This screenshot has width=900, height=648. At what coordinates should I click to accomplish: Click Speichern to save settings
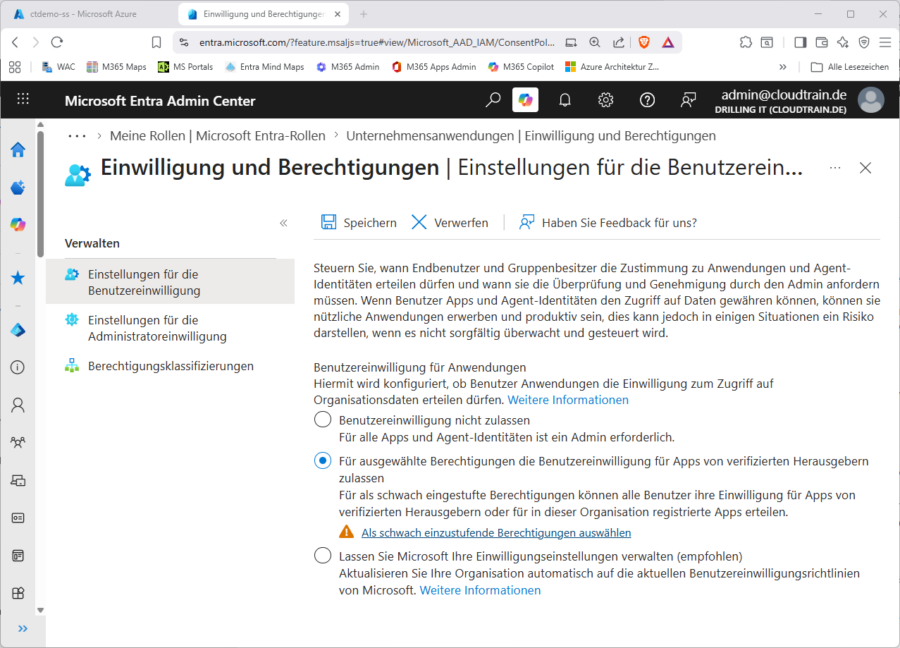[x=359, y=223]
